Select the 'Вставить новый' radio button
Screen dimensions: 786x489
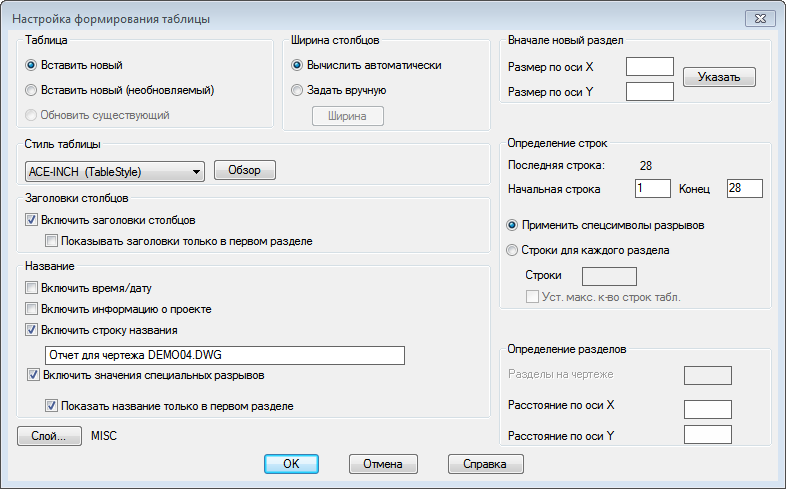tap(32, 65)
